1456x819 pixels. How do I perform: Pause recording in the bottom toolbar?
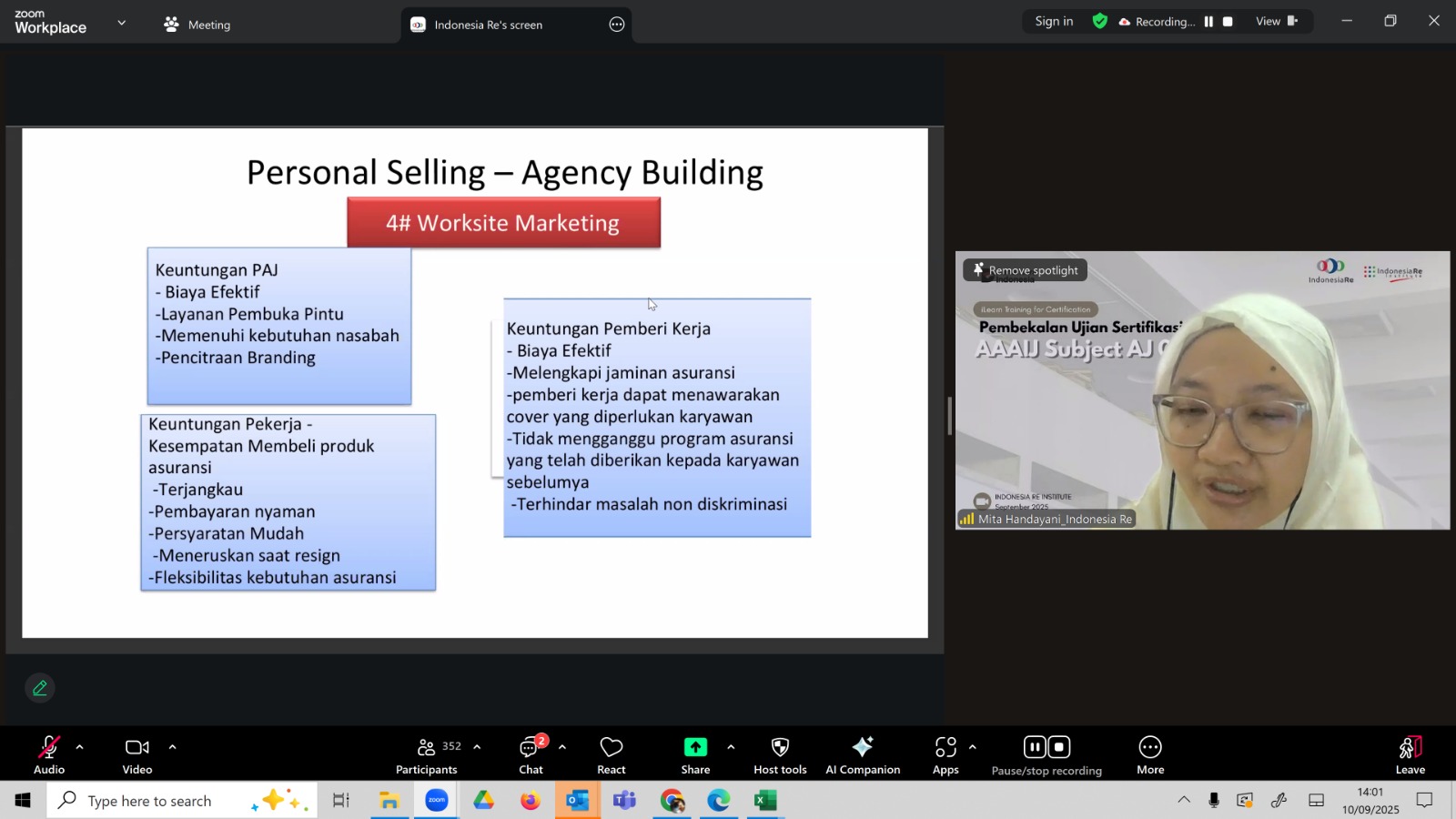pyautogui.click(x=1035, y=748)
